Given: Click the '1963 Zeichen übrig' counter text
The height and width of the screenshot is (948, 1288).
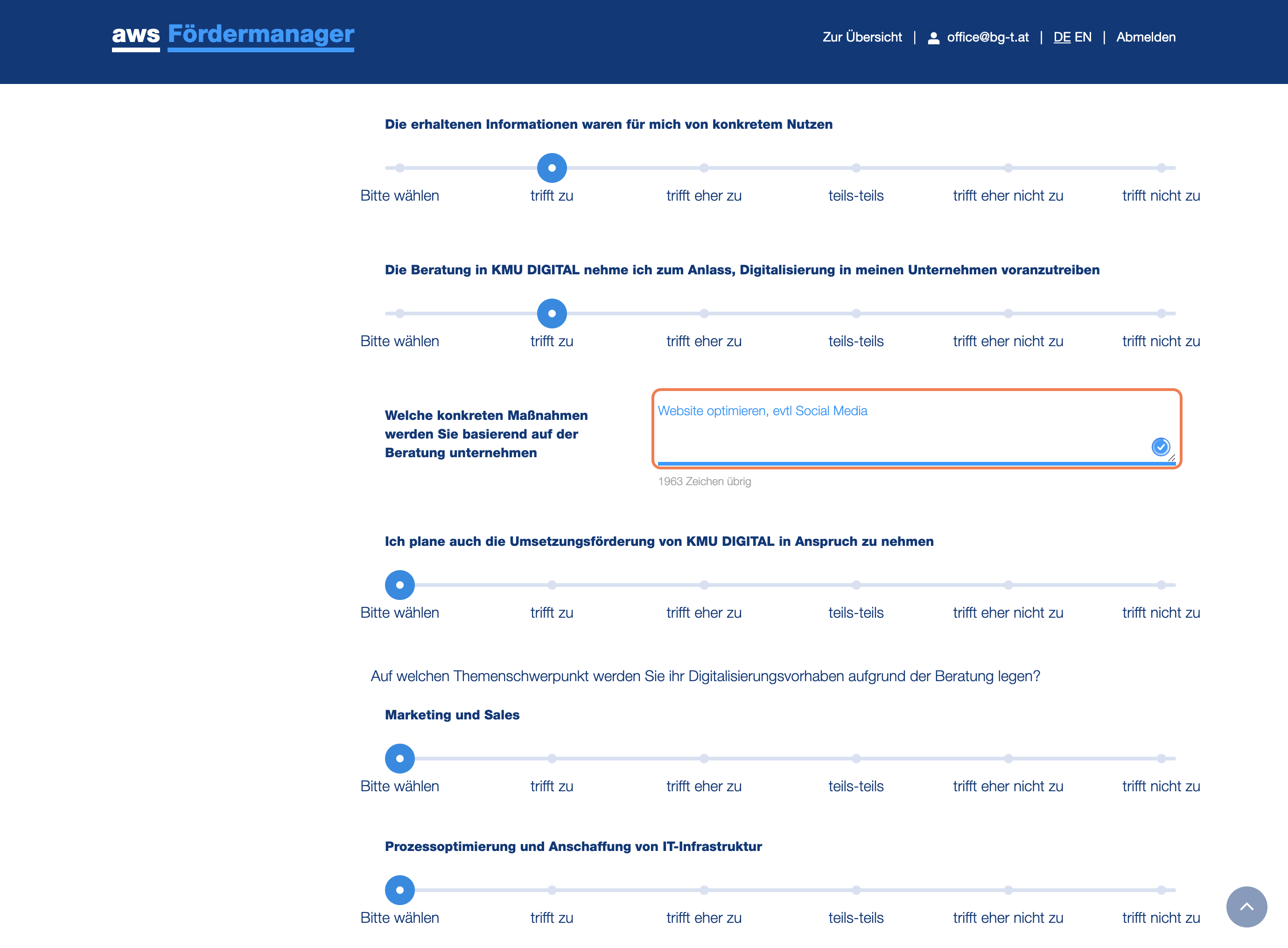Looking at the screenshot, I should coord(704,481).
